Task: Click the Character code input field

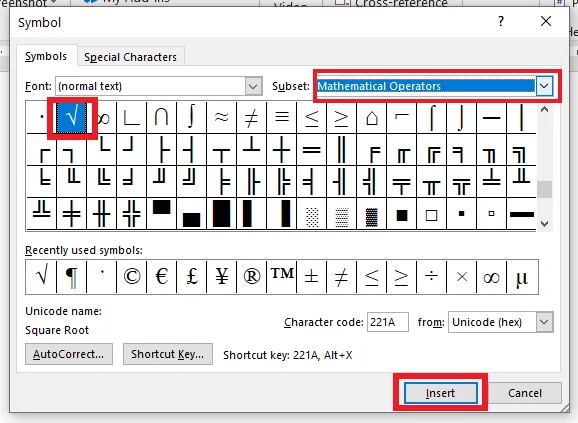Action: 387,322
